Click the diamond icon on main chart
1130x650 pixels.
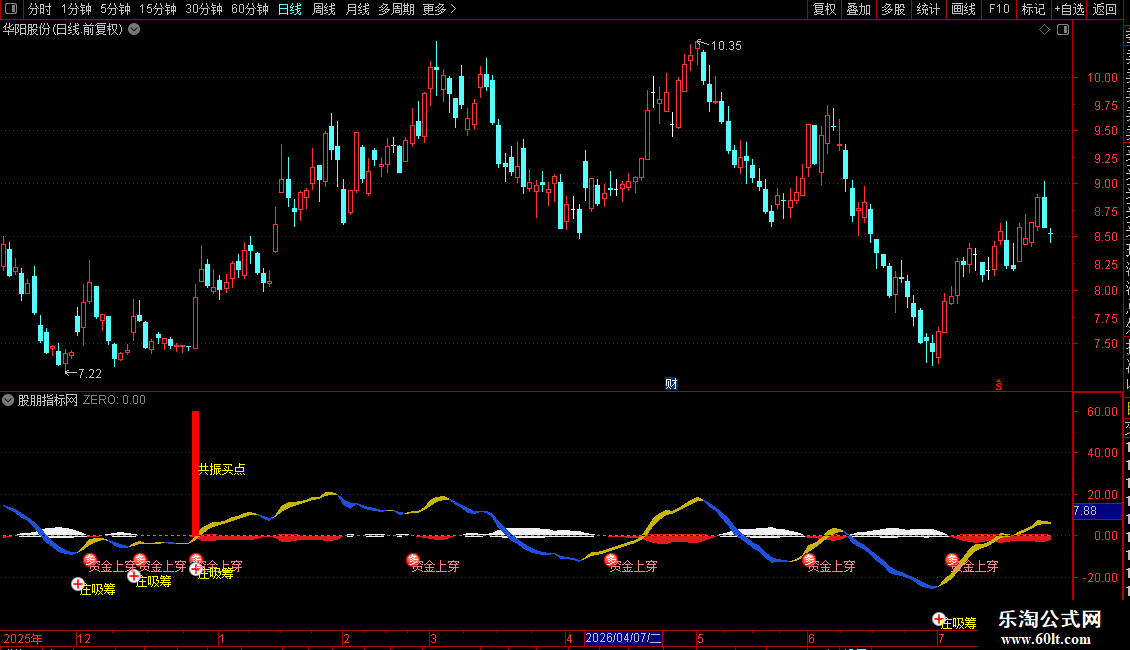point(1044,30)
